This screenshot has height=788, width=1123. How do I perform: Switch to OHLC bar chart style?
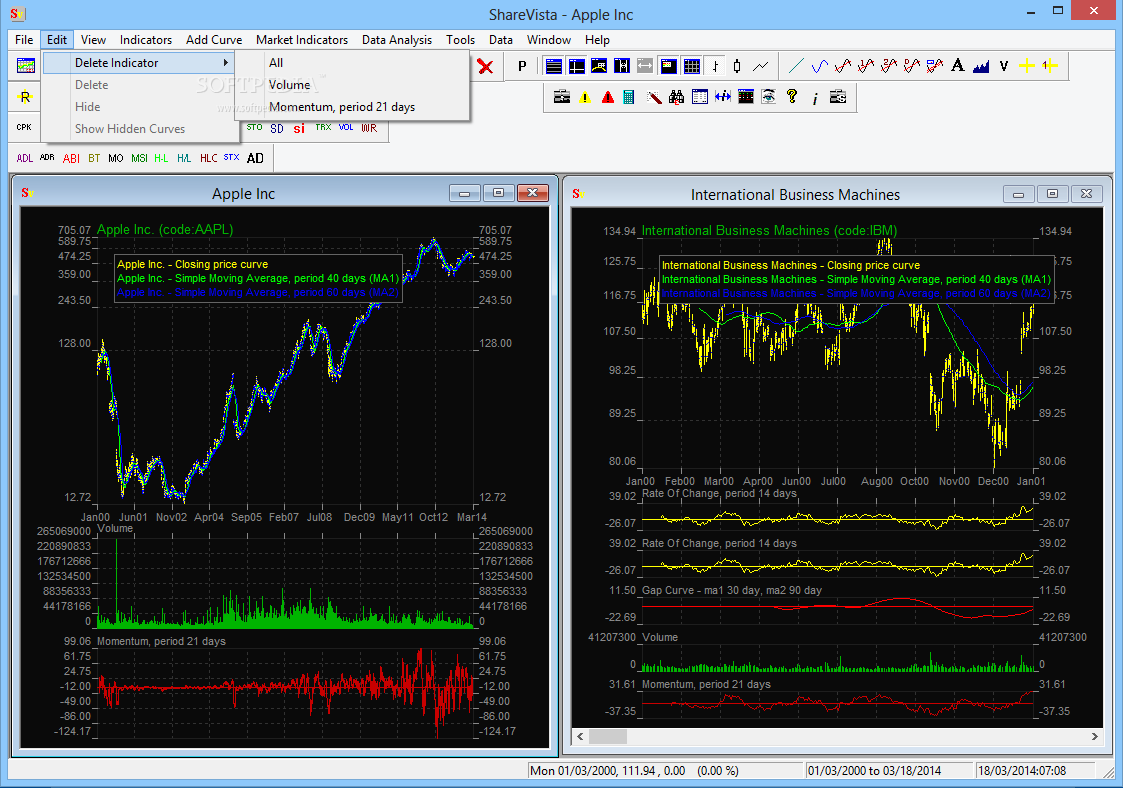tap(715, 67)
